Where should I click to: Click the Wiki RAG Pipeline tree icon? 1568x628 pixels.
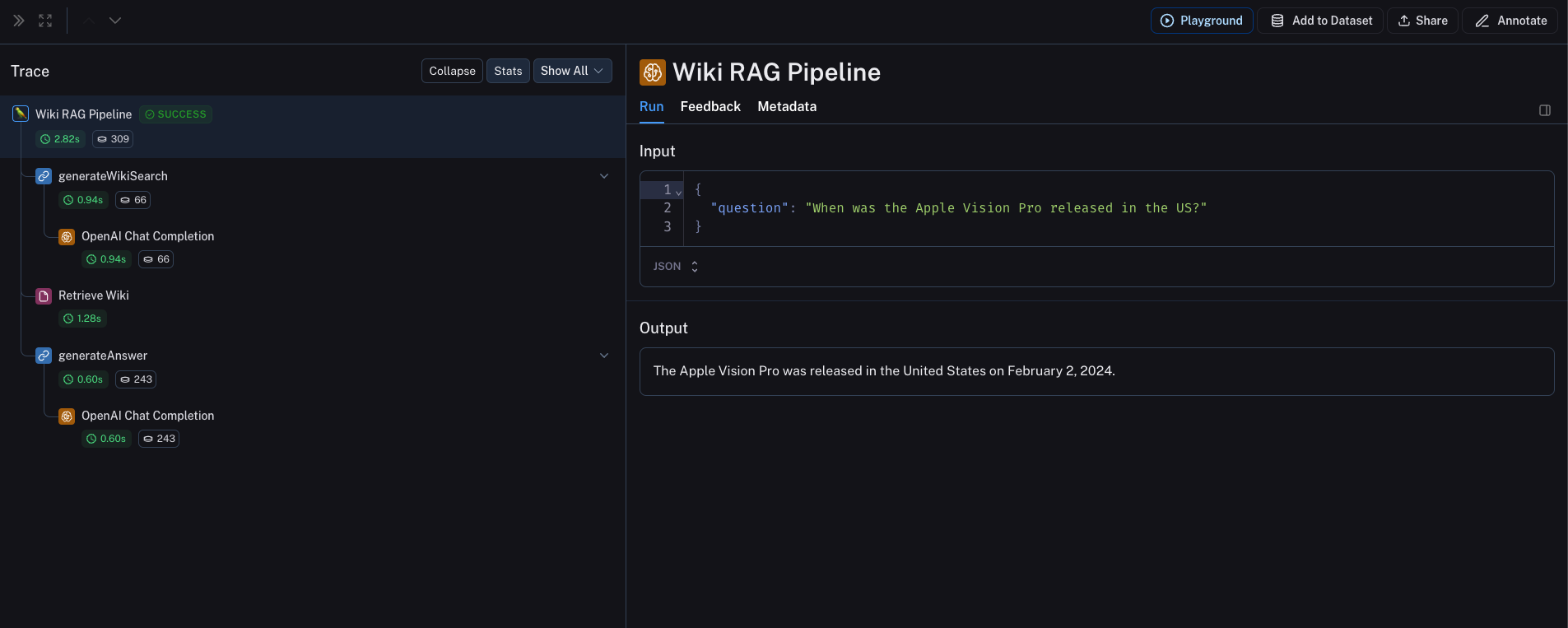(21, 114)
